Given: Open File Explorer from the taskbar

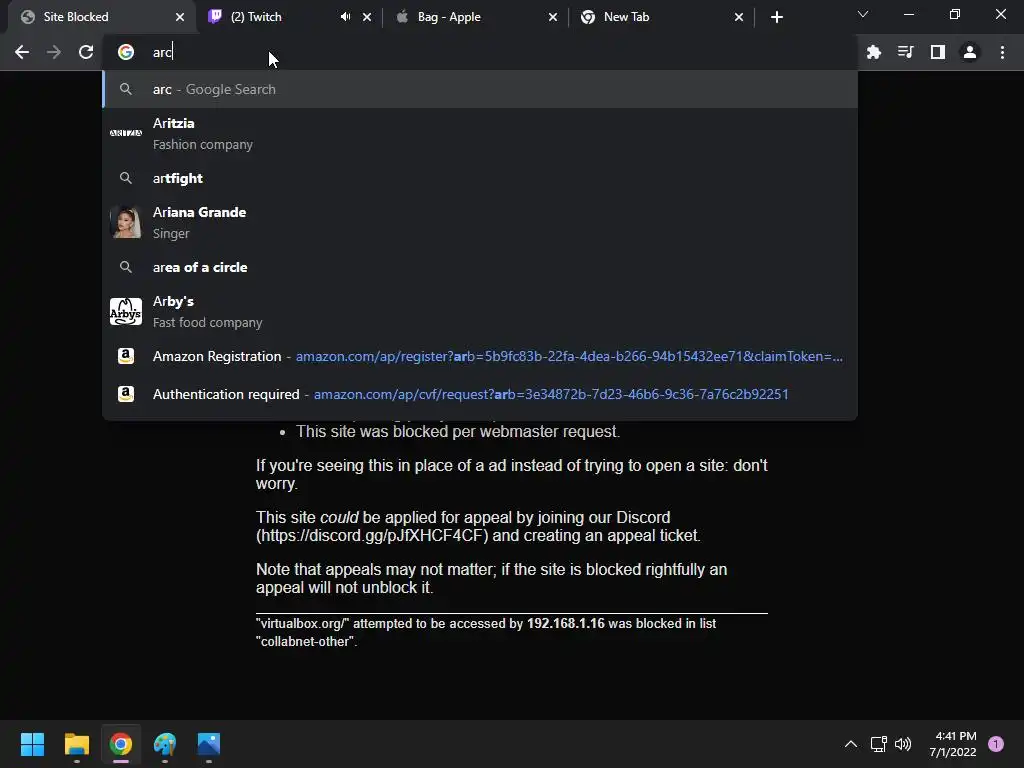Looking at the screenshot, I should [x=76, y=744].
